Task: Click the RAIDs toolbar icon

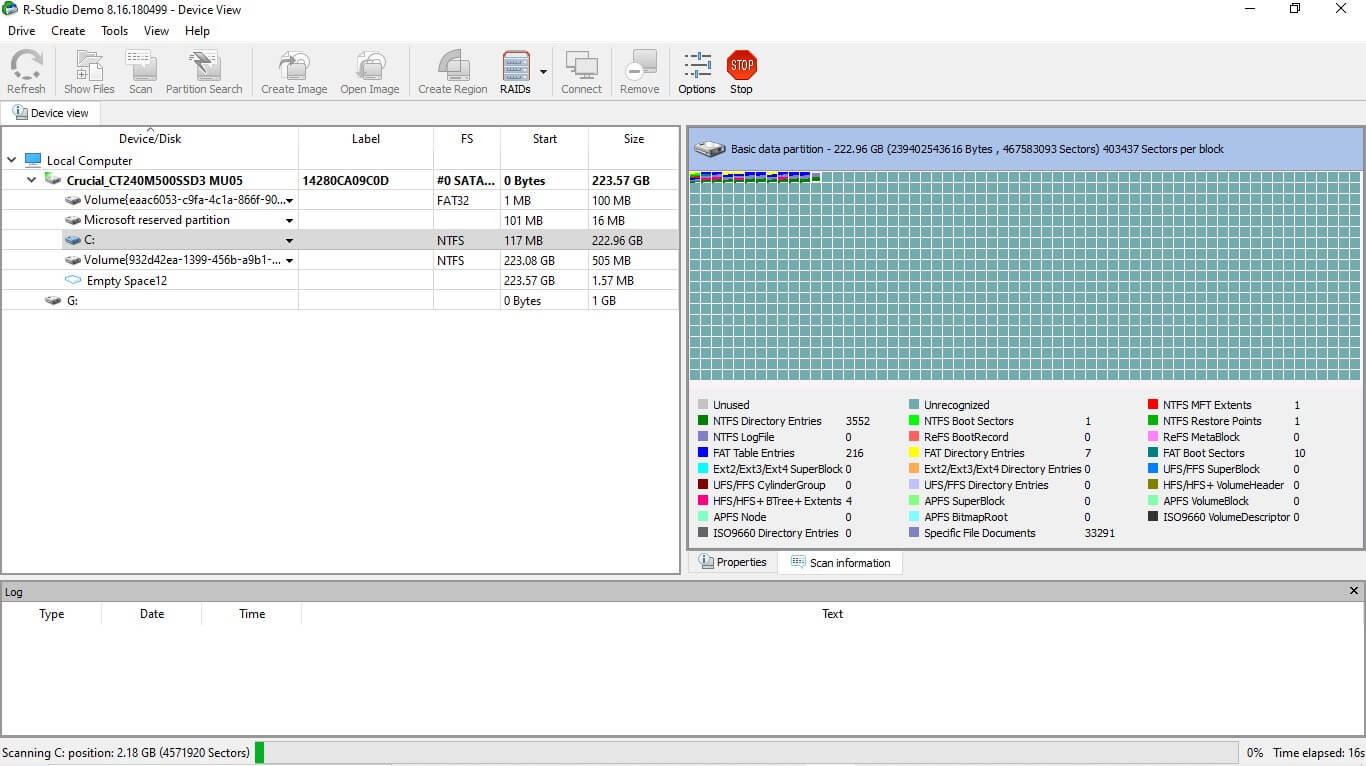Action: (x=516, y=65)
